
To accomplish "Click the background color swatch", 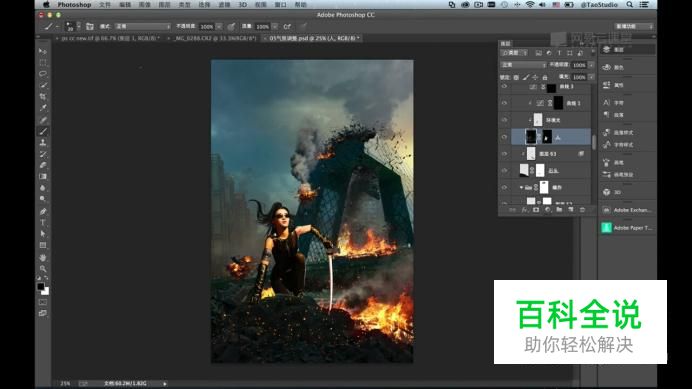I will [x=45, y=291].
